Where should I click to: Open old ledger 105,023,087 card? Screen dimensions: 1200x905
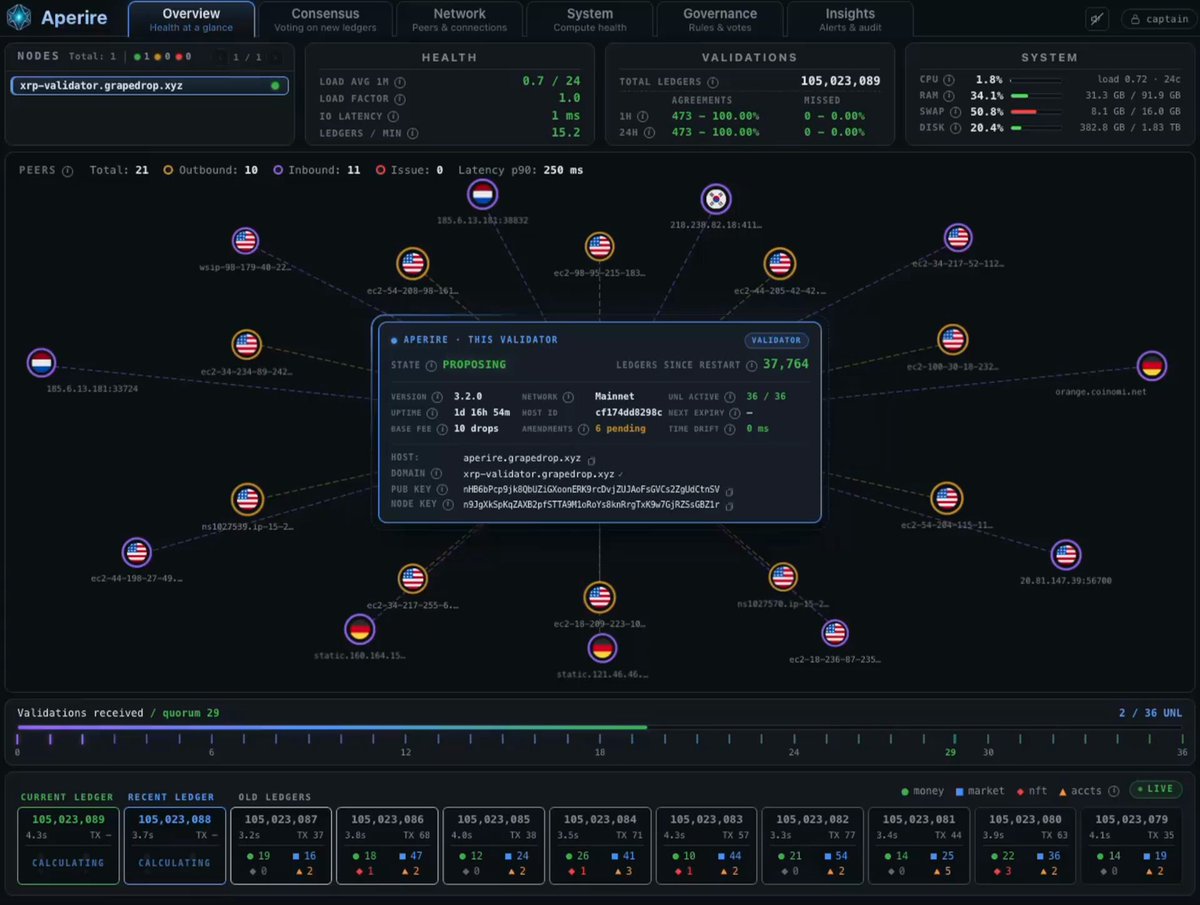click(x=280, y=846)
